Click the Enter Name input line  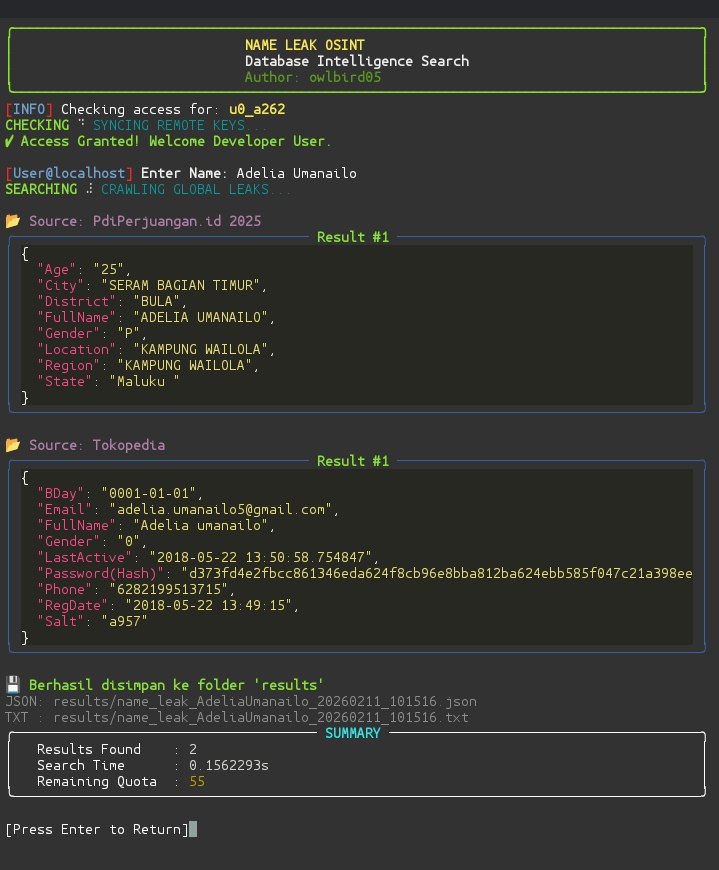tap(248, 173)
